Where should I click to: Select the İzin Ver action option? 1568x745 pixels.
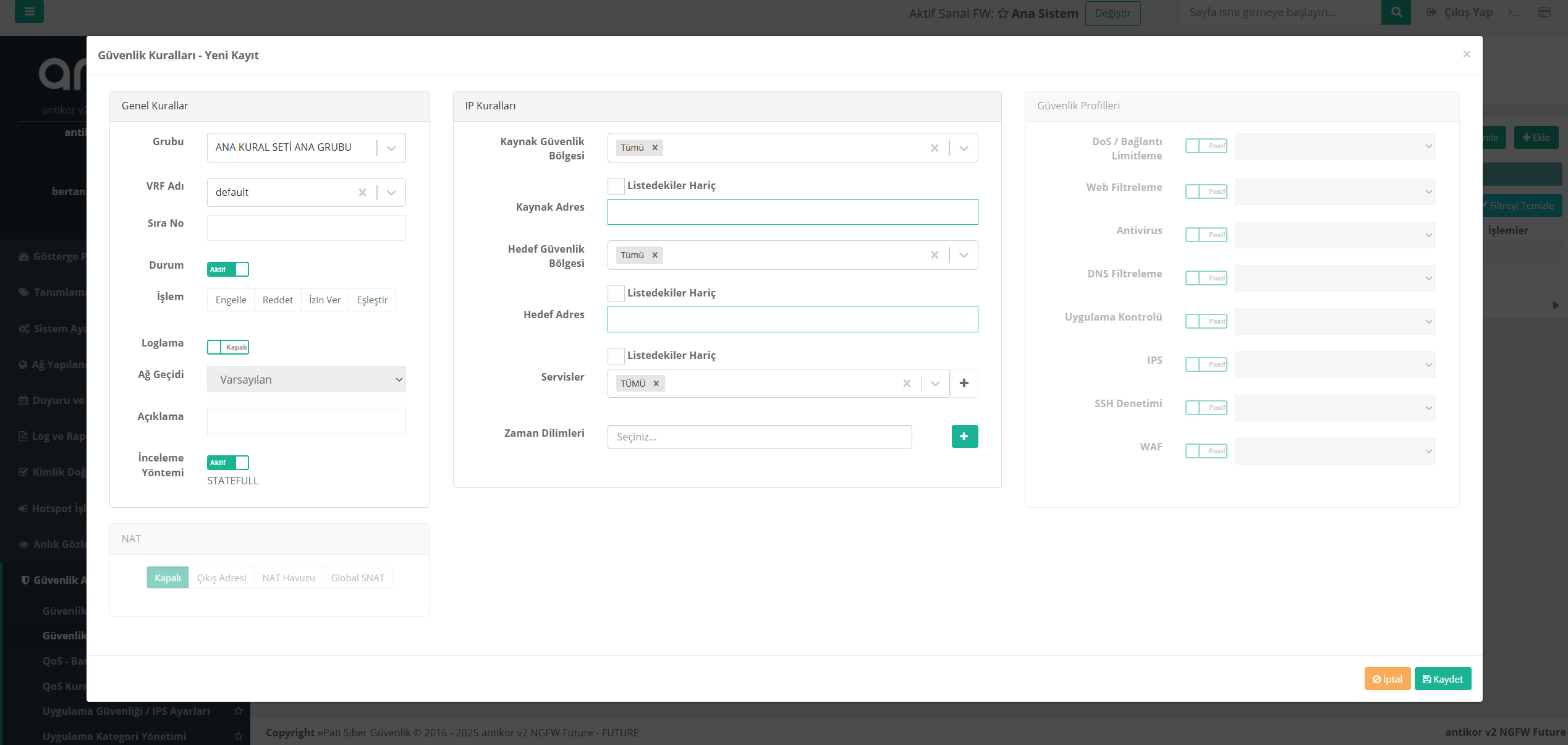click(325, 300)
